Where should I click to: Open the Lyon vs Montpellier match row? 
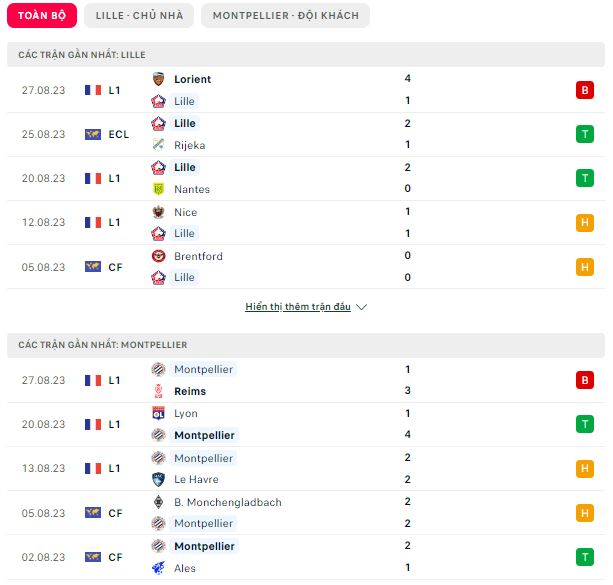[306, 424]
